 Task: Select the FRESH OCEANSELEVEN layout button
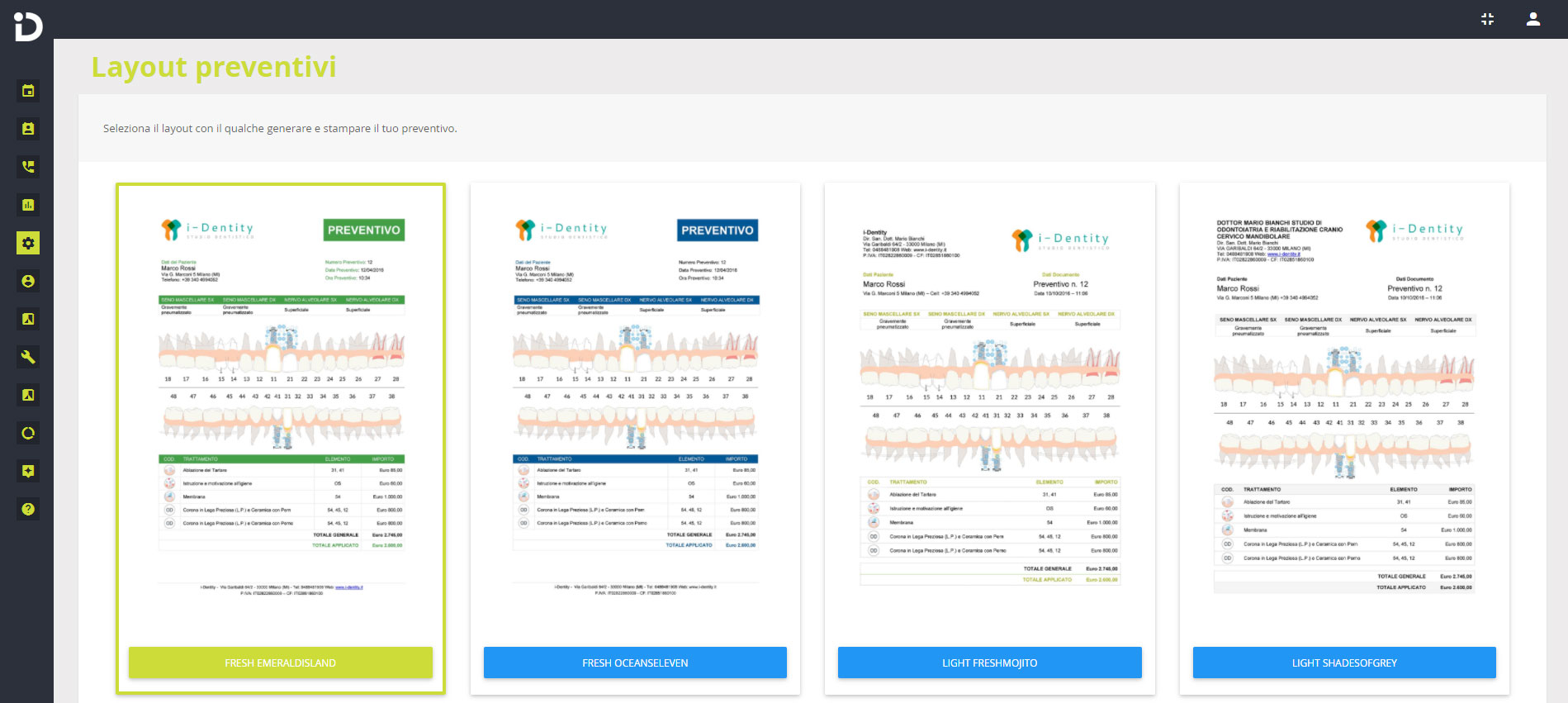[635, 663]
